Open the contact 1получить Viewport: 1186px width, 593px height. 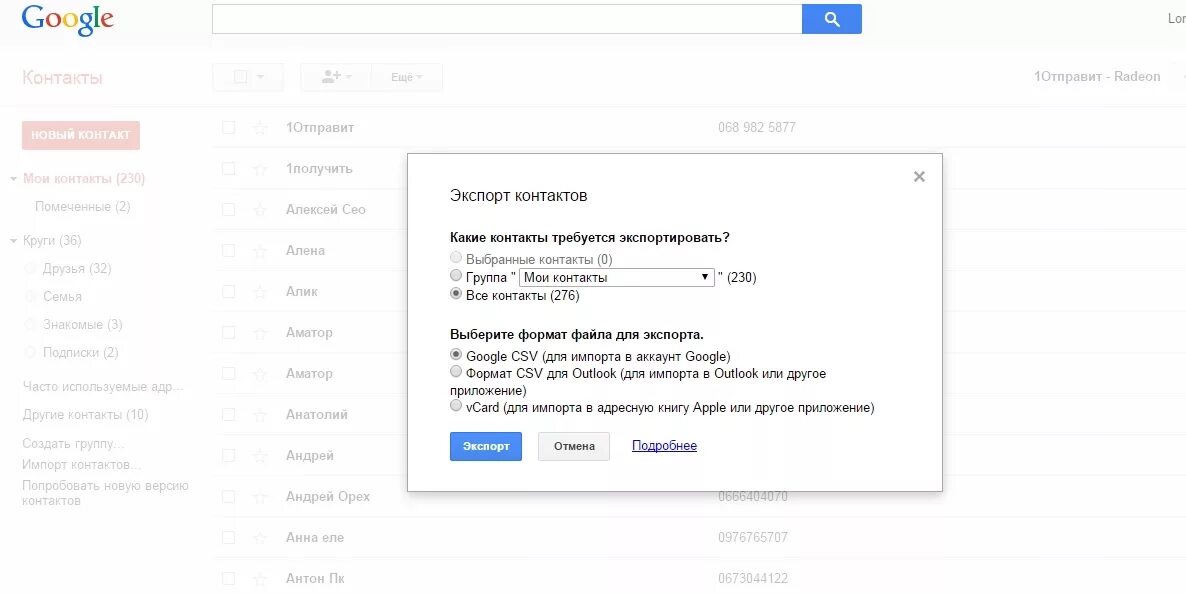(319, 169)
